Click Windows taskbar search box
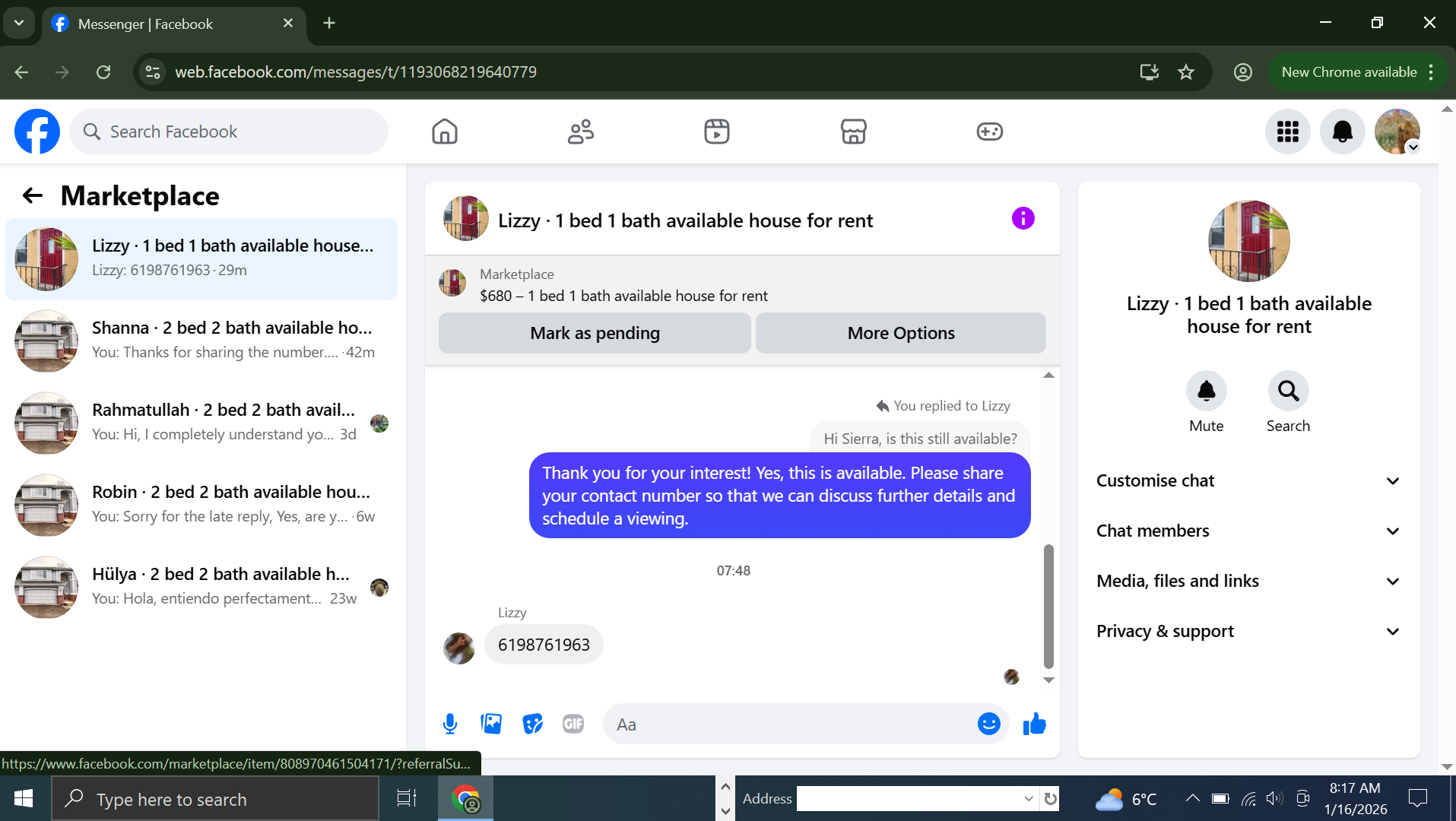Screen dimensions: 1456x821 point(215,799)
